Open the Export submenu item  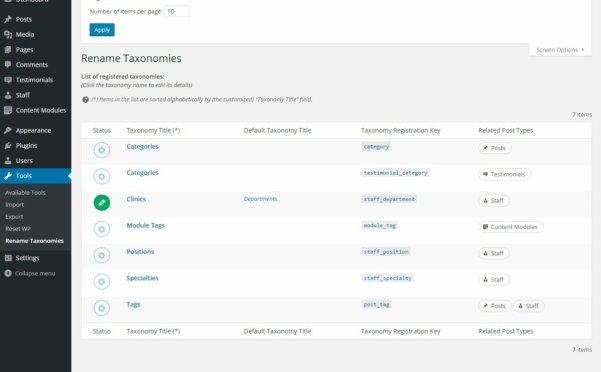click(x=14, y=216)
